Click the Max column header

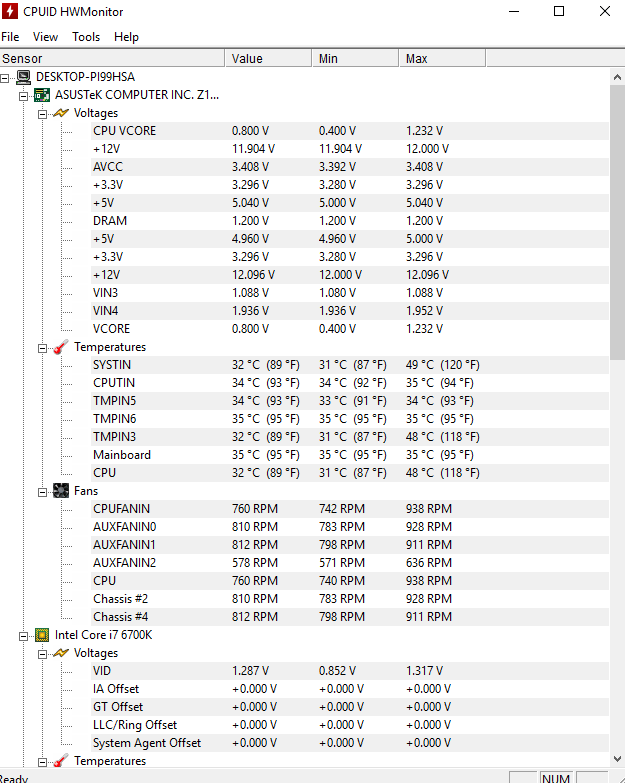click(442, 58)
